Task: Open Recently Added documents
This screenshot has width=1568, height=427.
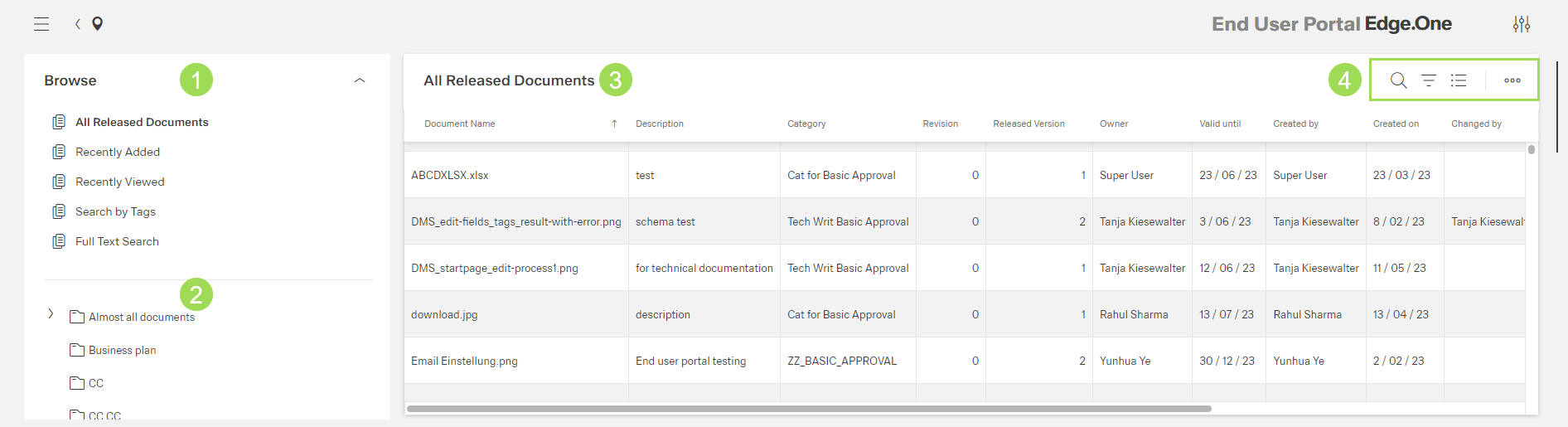Action: coord(118,152)
